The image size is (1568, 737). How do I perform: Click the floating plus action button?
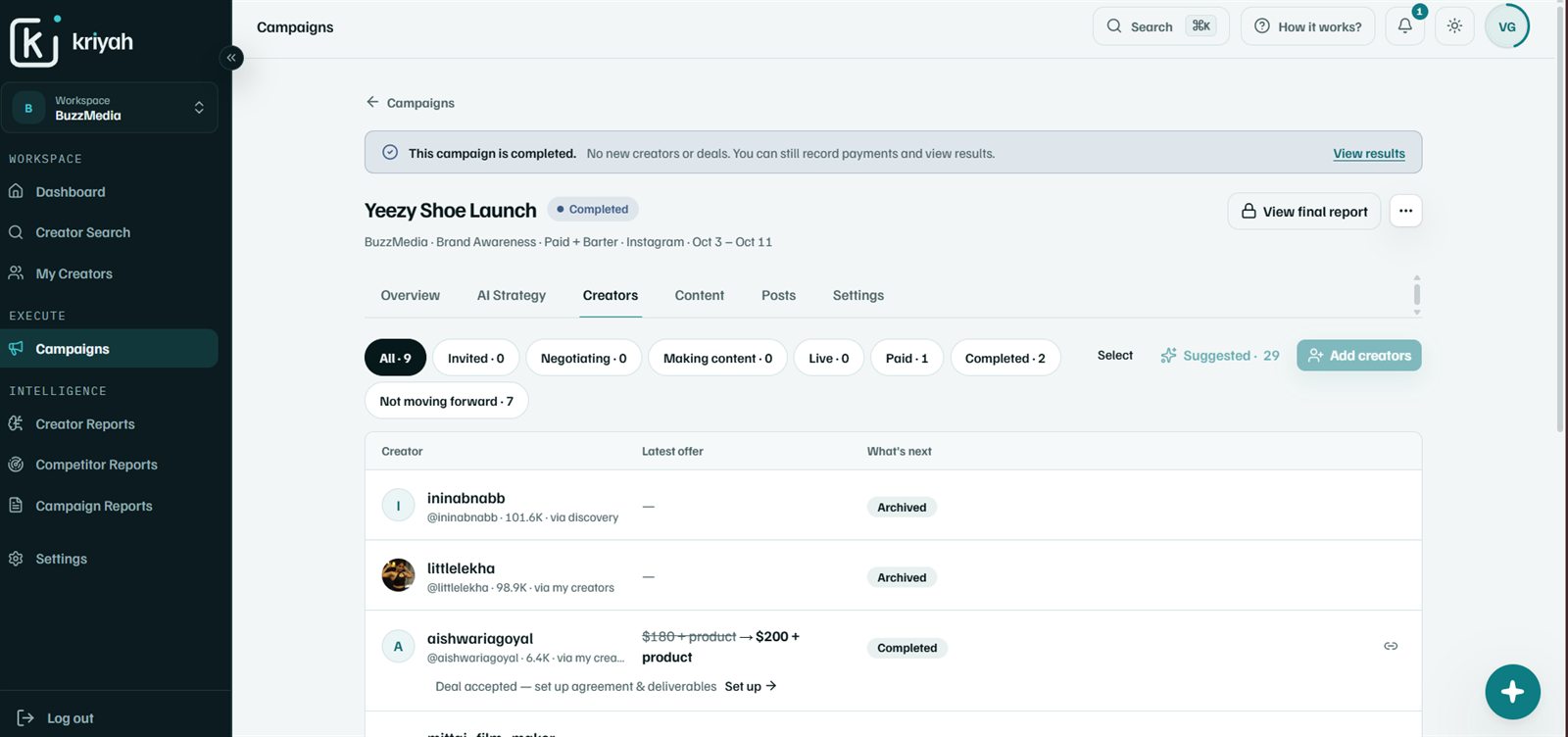click(1512, 692)
